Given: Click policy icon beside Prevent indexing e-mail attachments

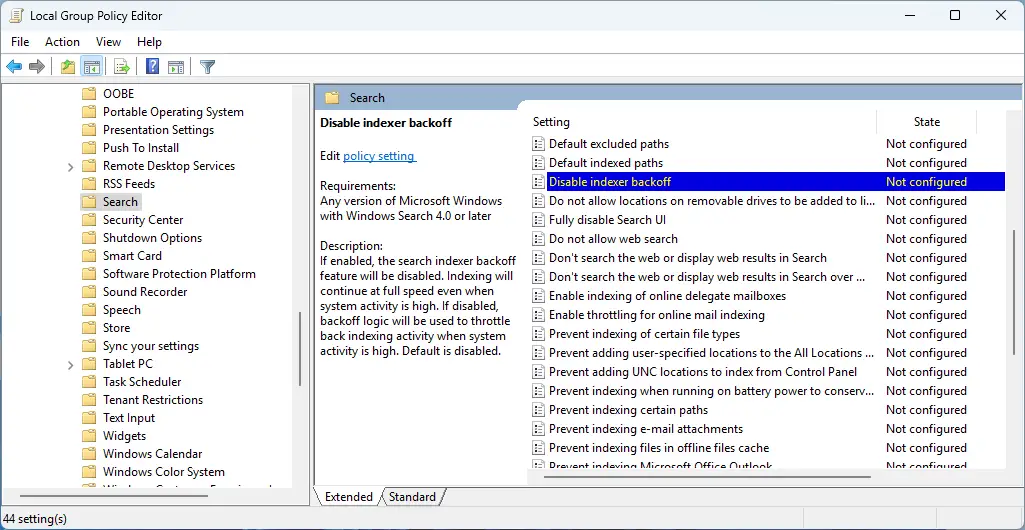Looking at the screenshot, I should pos(539,429).
